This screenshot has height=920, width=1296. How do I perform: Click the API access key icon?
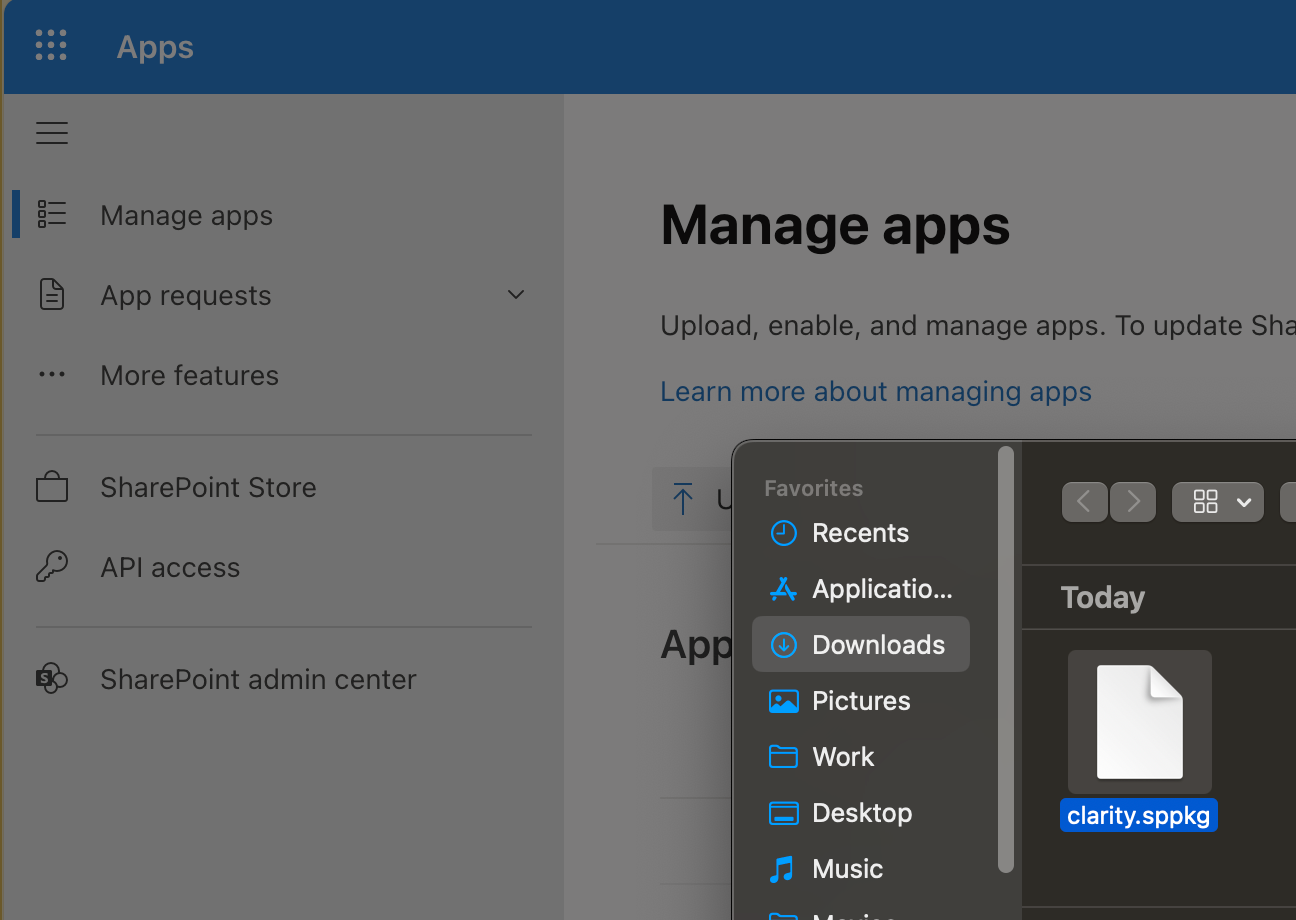tap(52, 567)
